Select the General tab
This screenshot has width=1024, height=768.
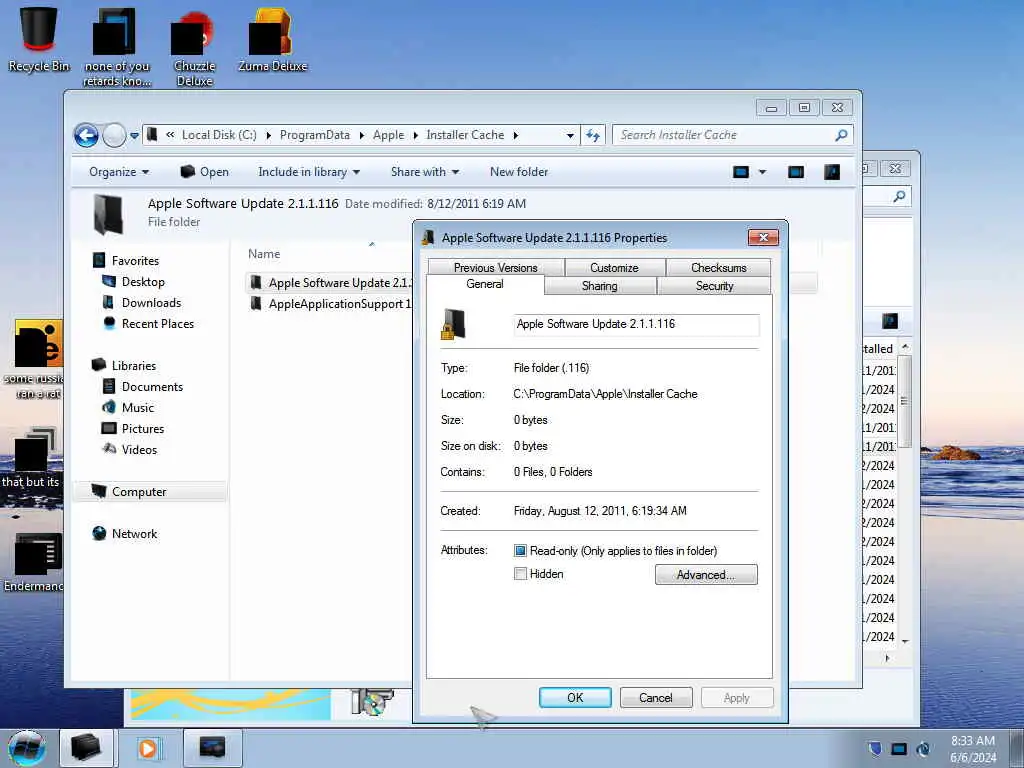pyautogui.click(x=485, y=284)
